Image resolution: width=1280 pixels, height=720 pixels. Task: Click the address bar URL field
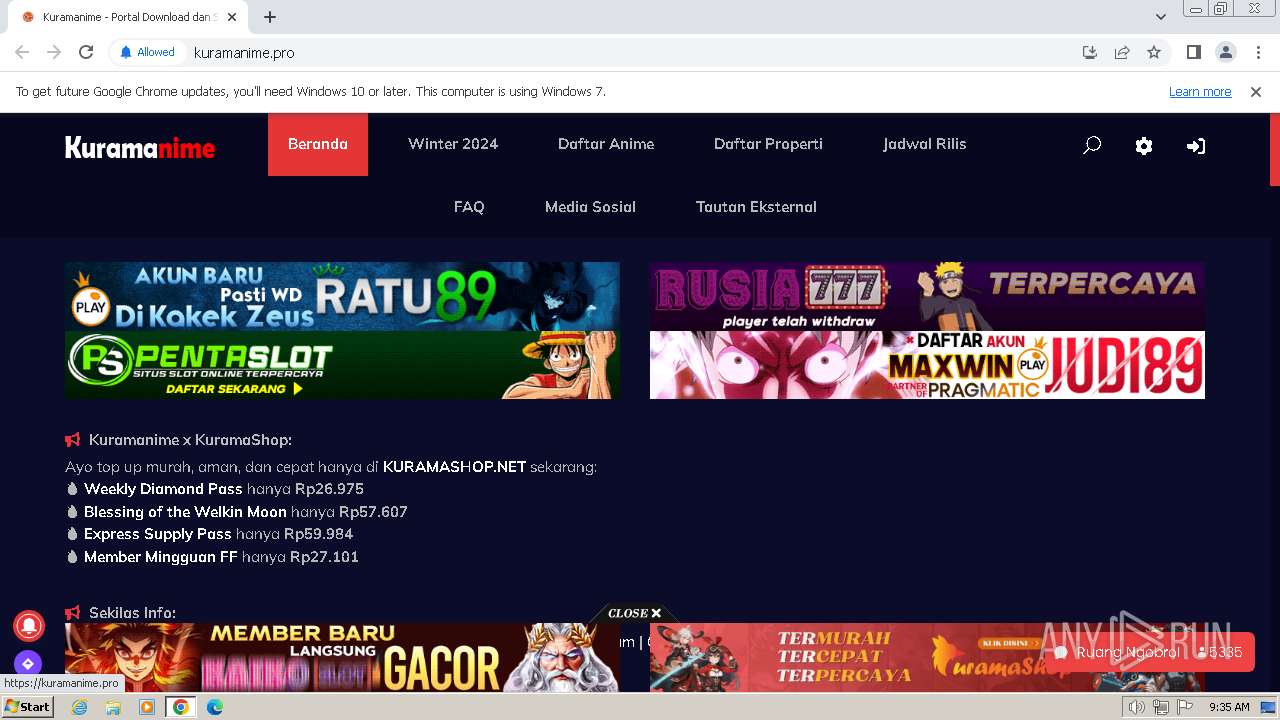click(x=630, y=52)
